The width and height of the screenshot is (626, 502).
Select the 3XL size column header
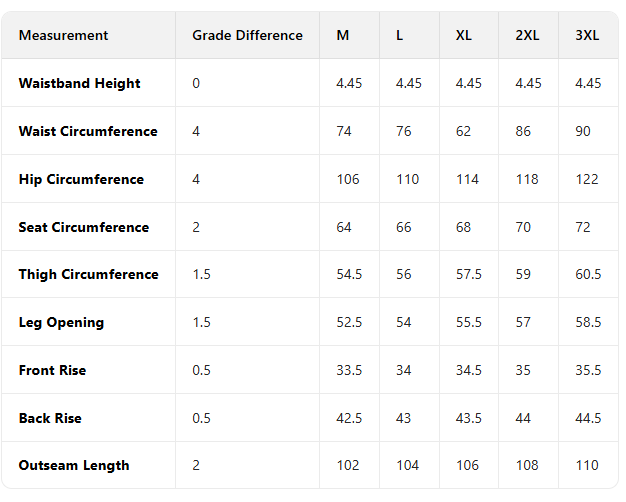tap(587, 35)
